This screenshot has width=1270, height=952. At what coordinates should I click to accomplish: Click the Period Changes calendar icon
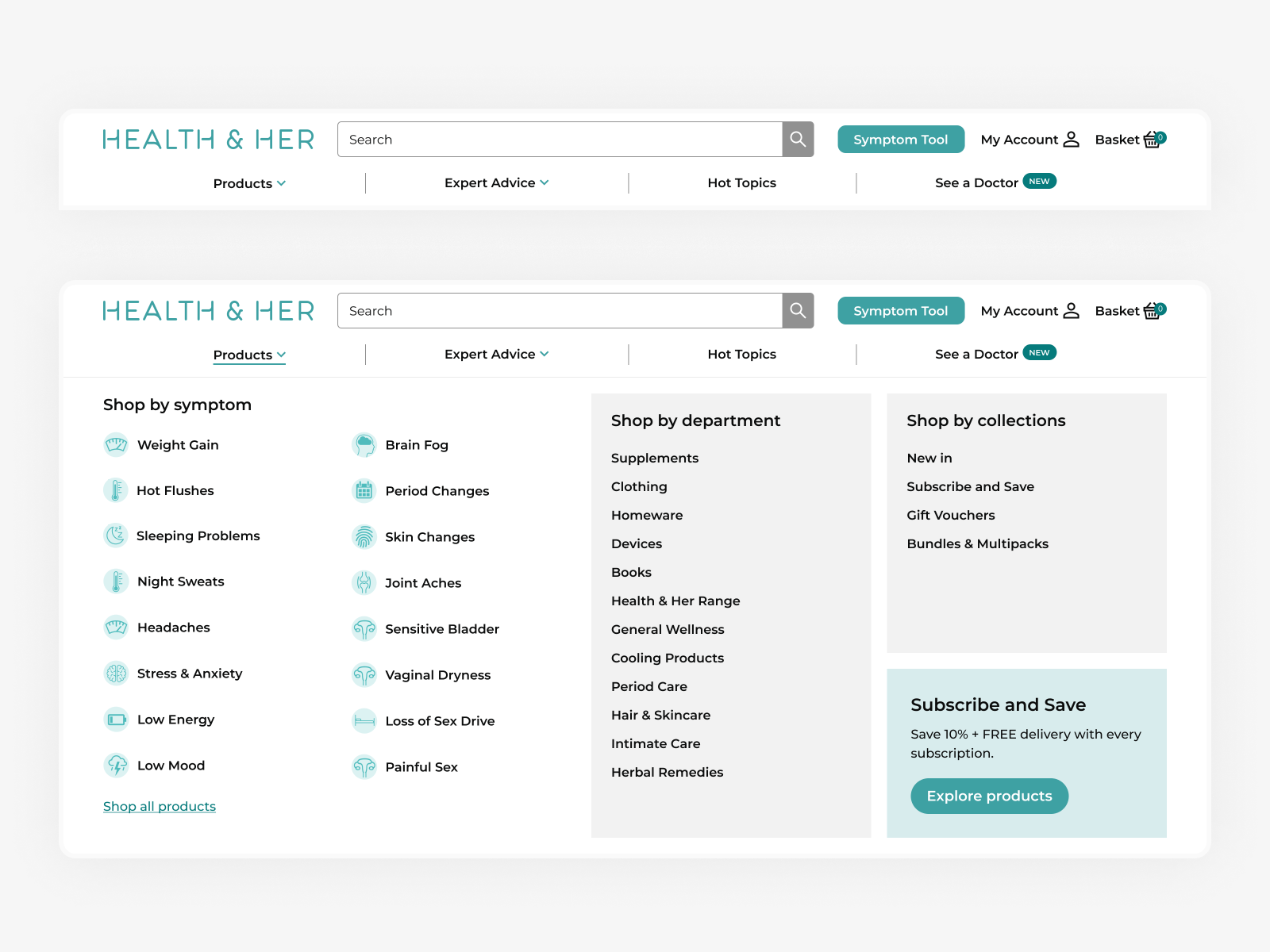point(364,491)
